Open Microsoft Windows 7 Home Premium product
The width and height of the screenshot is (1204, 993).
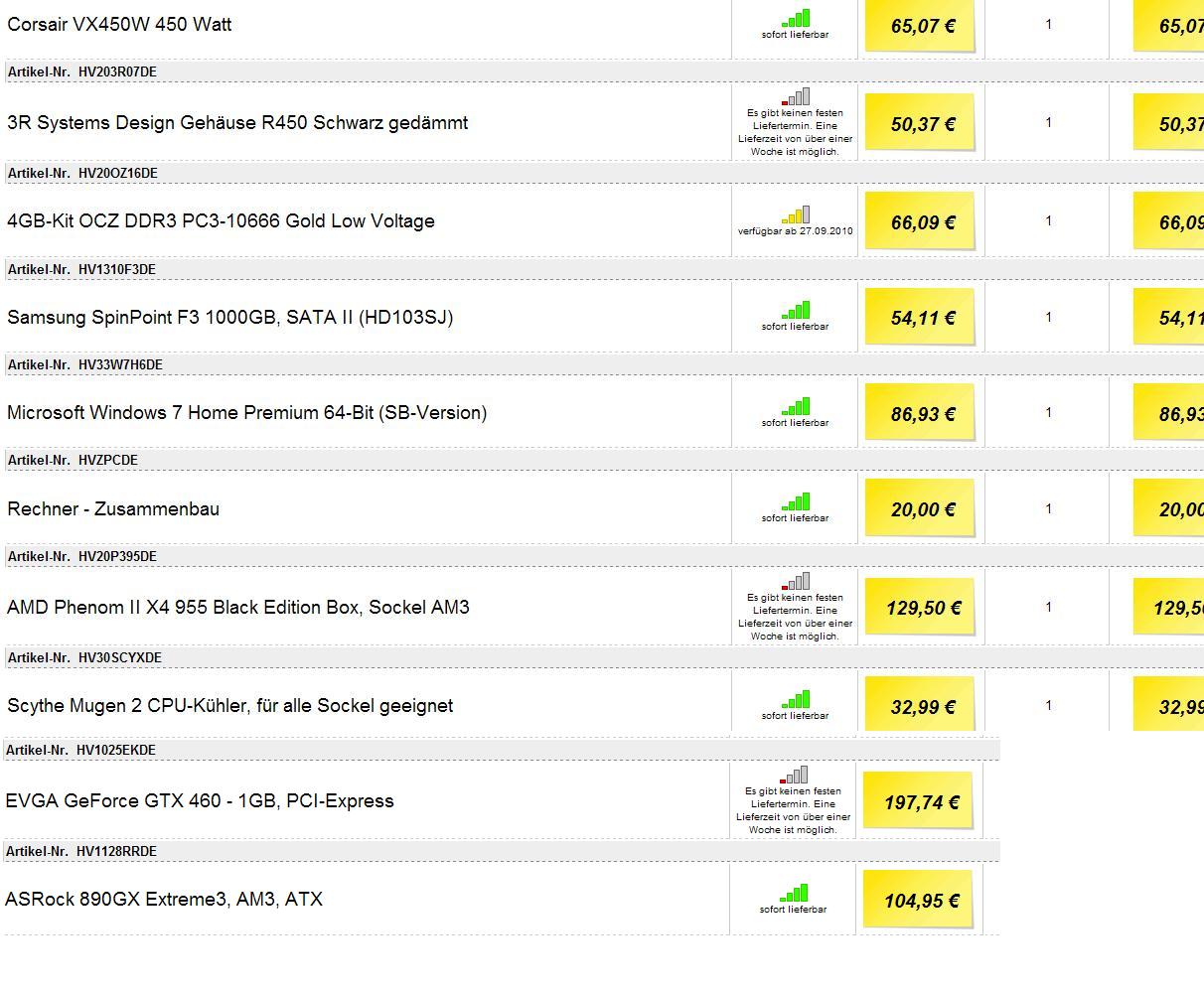[247, 413]
